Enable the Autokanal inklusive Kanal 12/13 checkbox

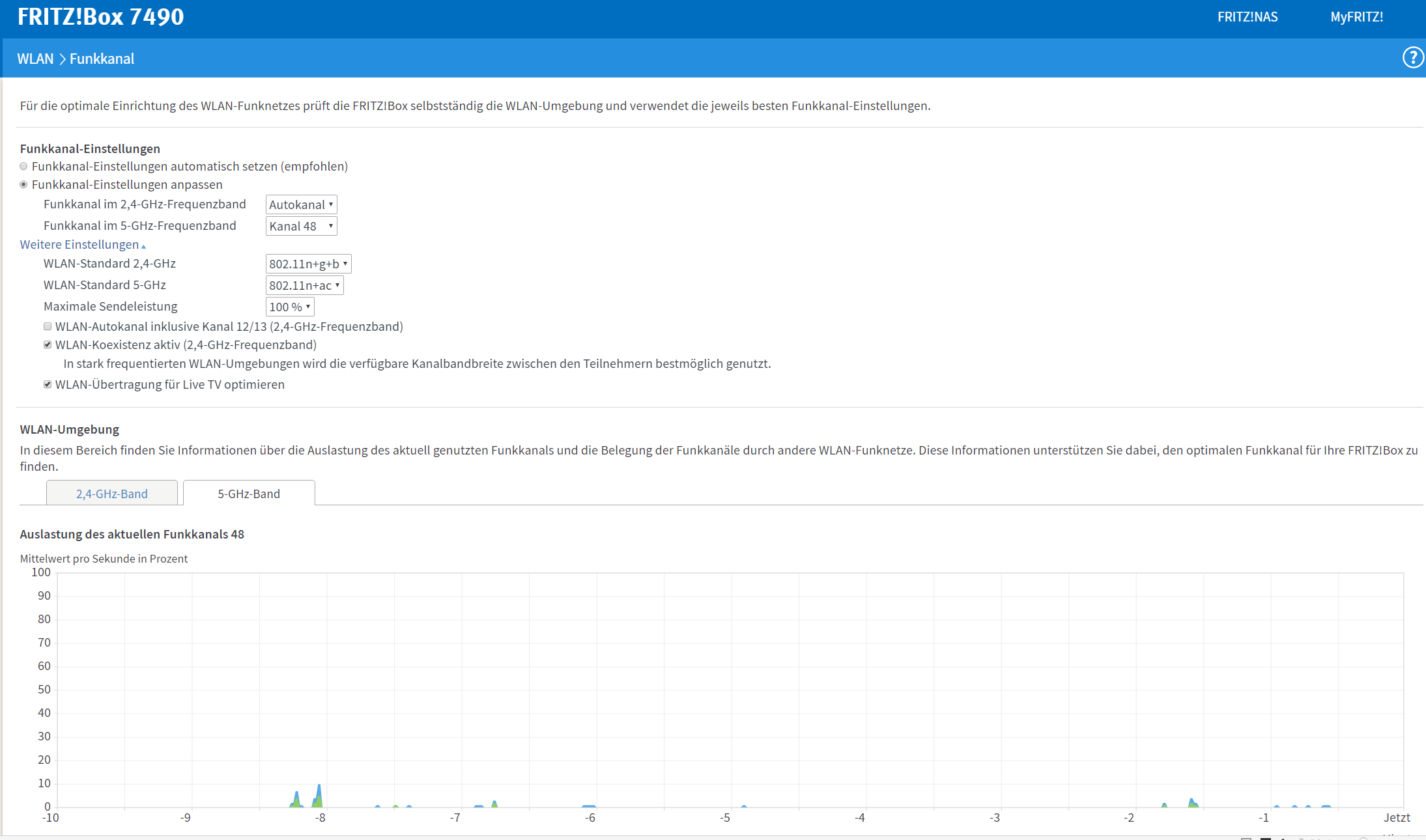tap(48, 327)
